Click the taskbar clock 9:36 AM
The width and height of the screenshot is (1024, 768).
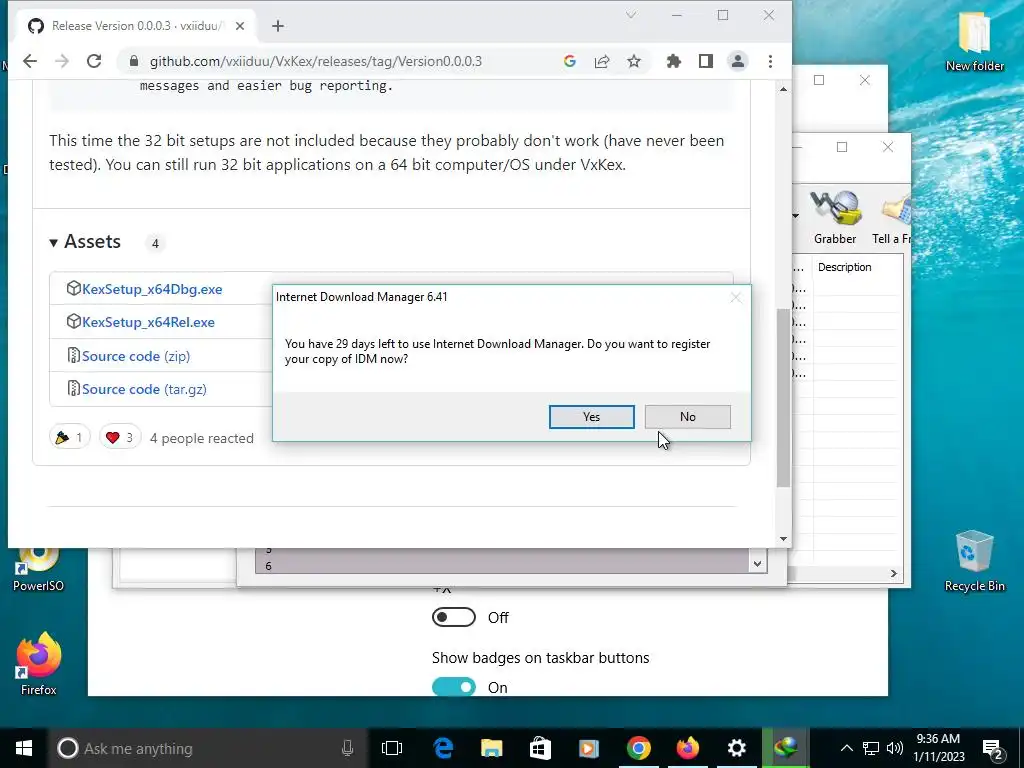click(938, 748)
